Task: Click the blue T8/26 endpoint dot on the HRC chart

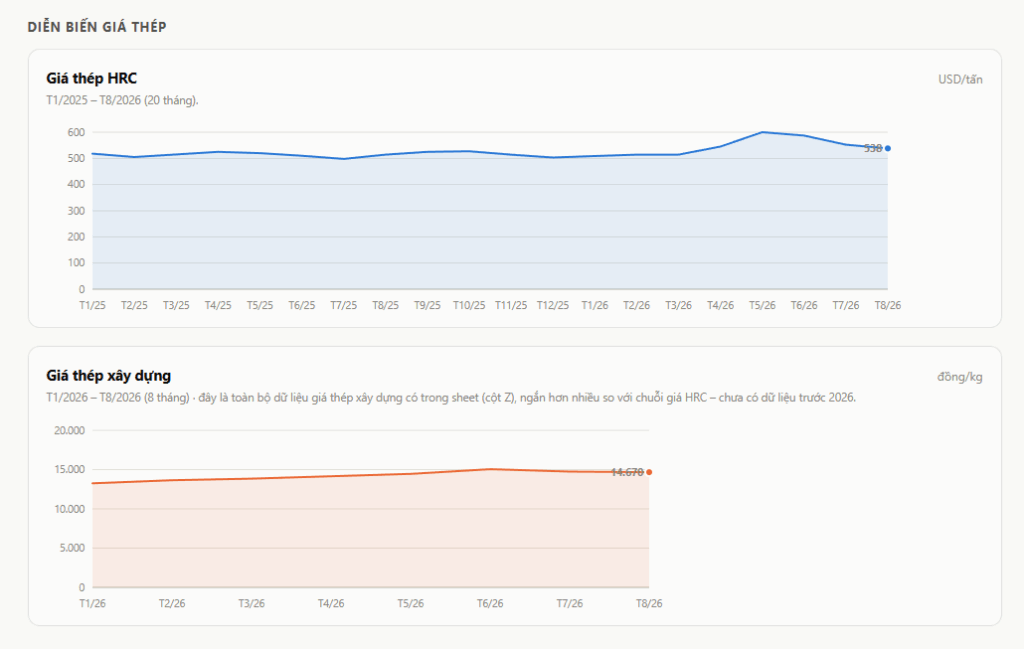Action: coord(888,148)
